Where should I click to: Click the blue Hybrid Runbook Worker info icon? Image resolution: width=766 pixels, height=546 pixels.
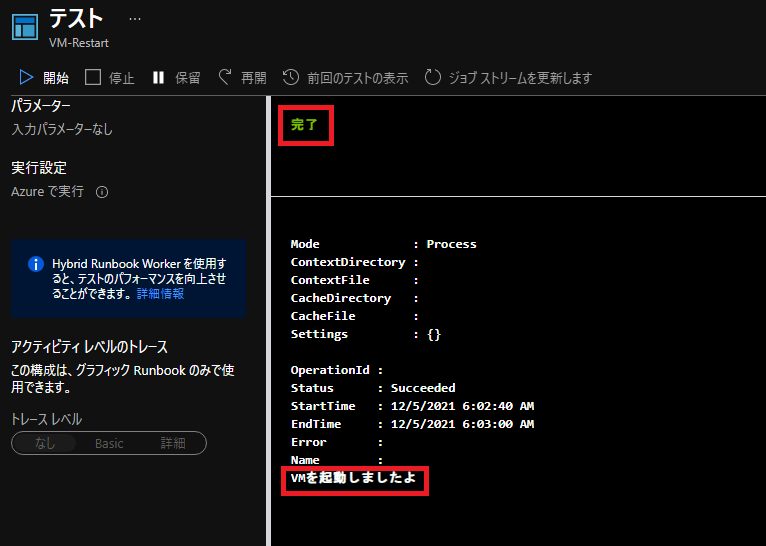[36, 264]
